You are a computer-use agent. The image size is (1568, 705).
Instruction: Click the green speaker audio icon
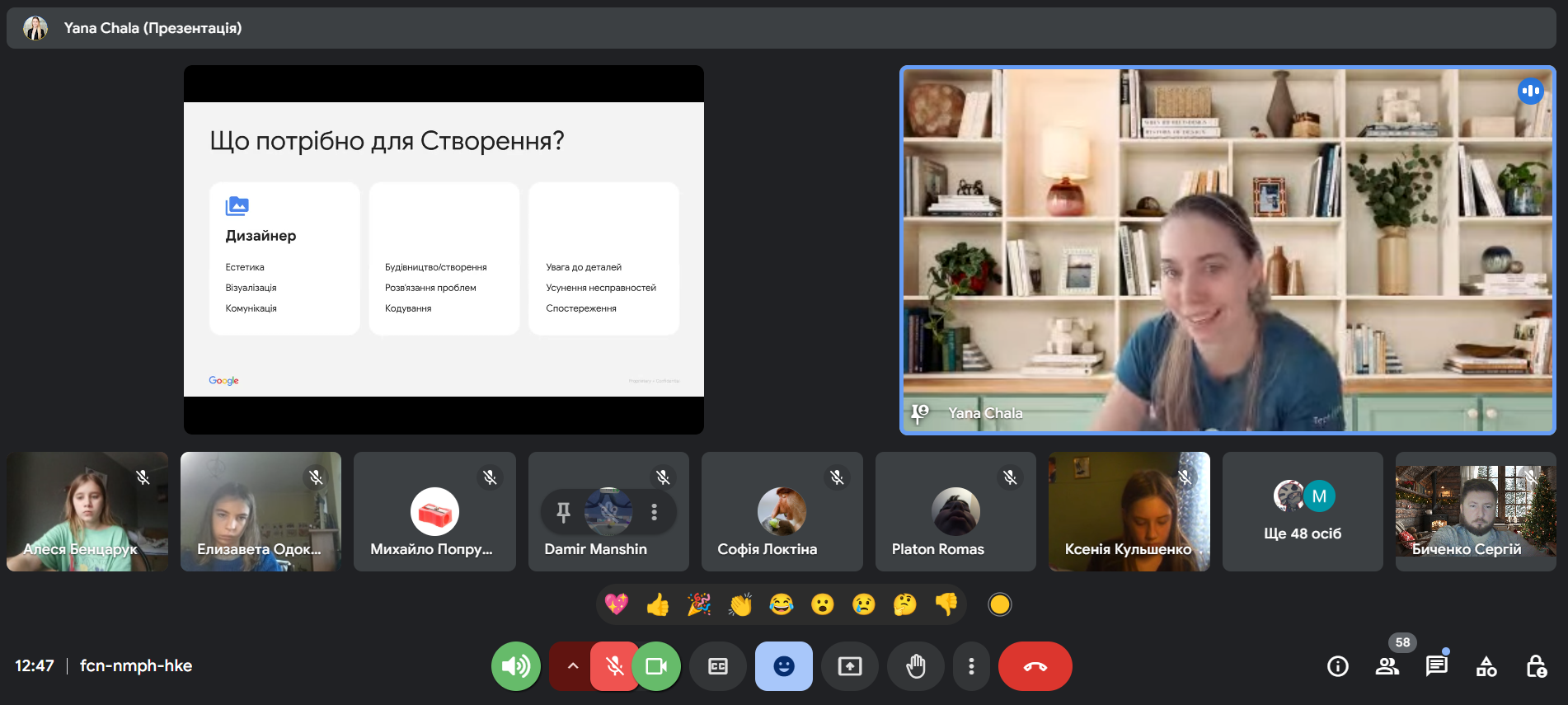pos(515,666)
